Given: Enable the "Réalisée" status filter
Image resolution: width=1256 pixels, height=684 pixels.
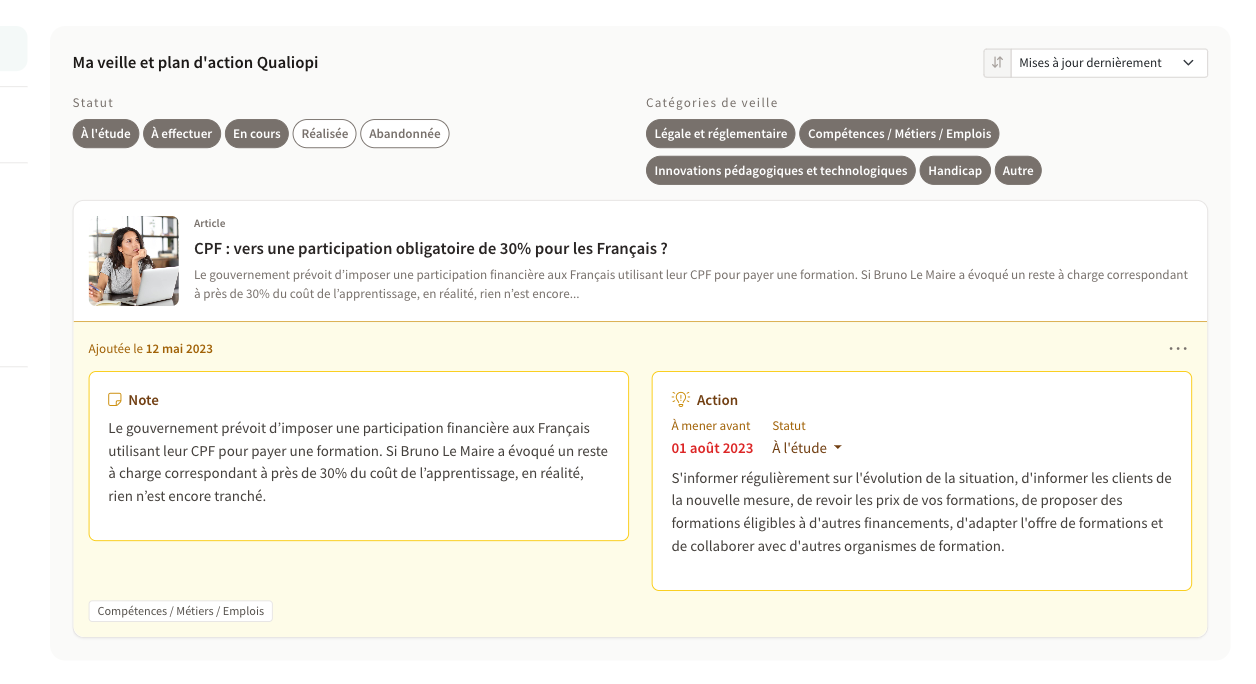Looking at the screenshot, I should coord(324,134).
